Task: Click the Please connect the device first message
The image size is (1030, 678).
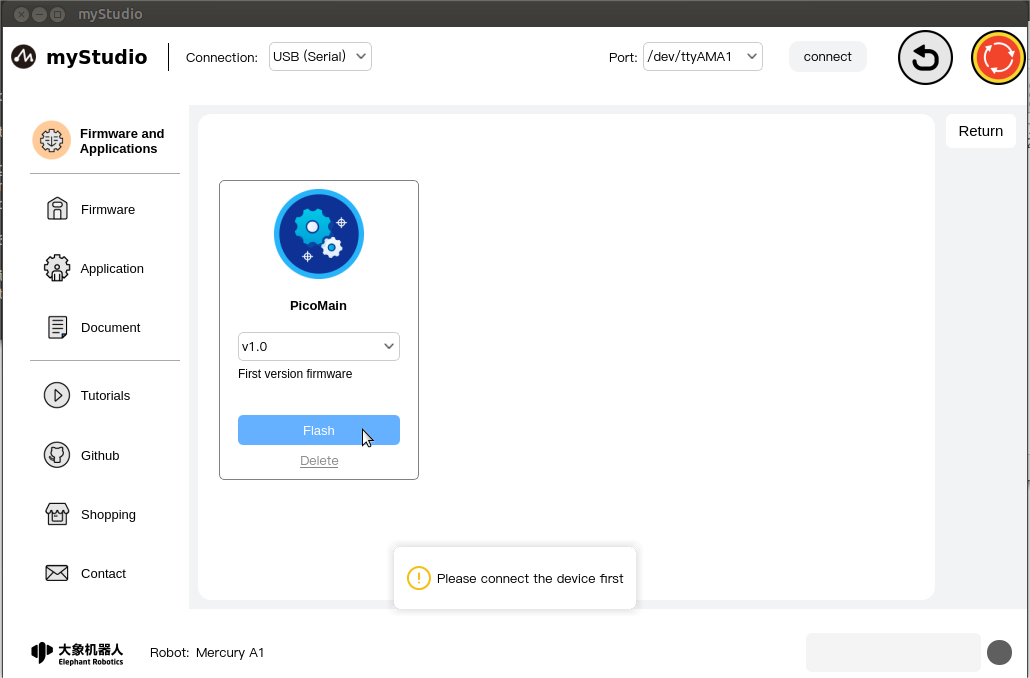Action: pyautogui.click(x=529, y=578)
